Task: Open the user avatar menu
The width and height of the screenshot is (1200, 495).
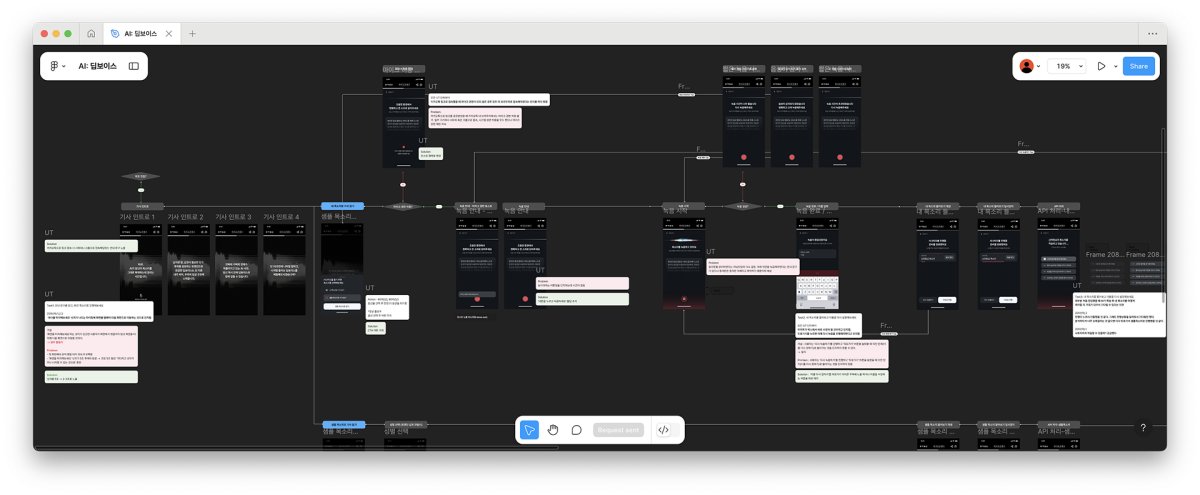Action: [x=1026, y=66]
